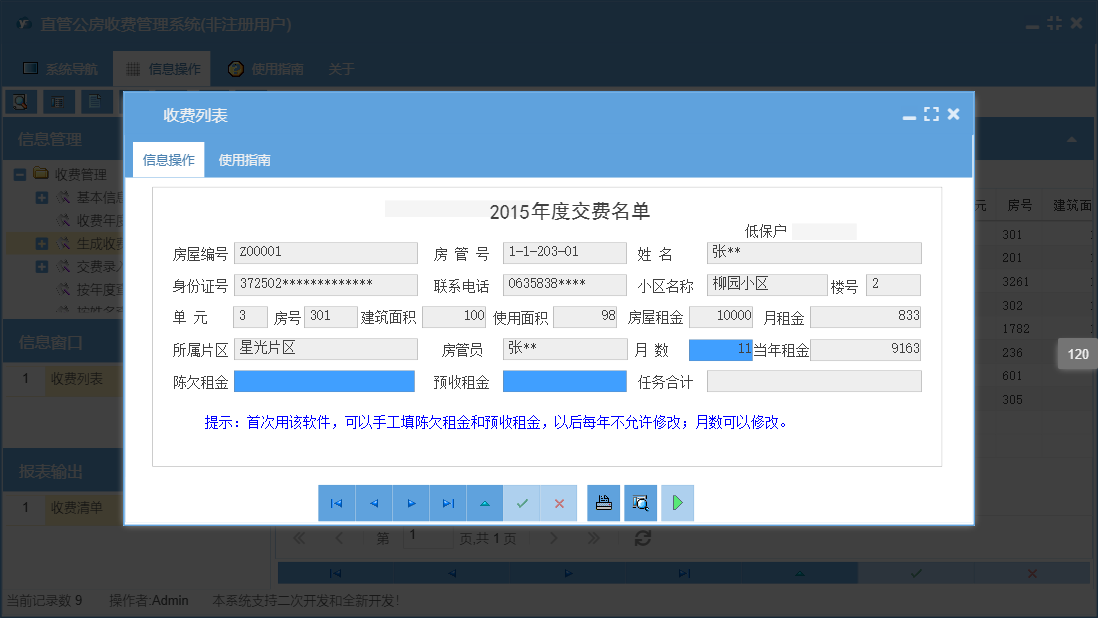Click the green run arrow button
The image size is (1098, 618).
click(x=677, y=503)
